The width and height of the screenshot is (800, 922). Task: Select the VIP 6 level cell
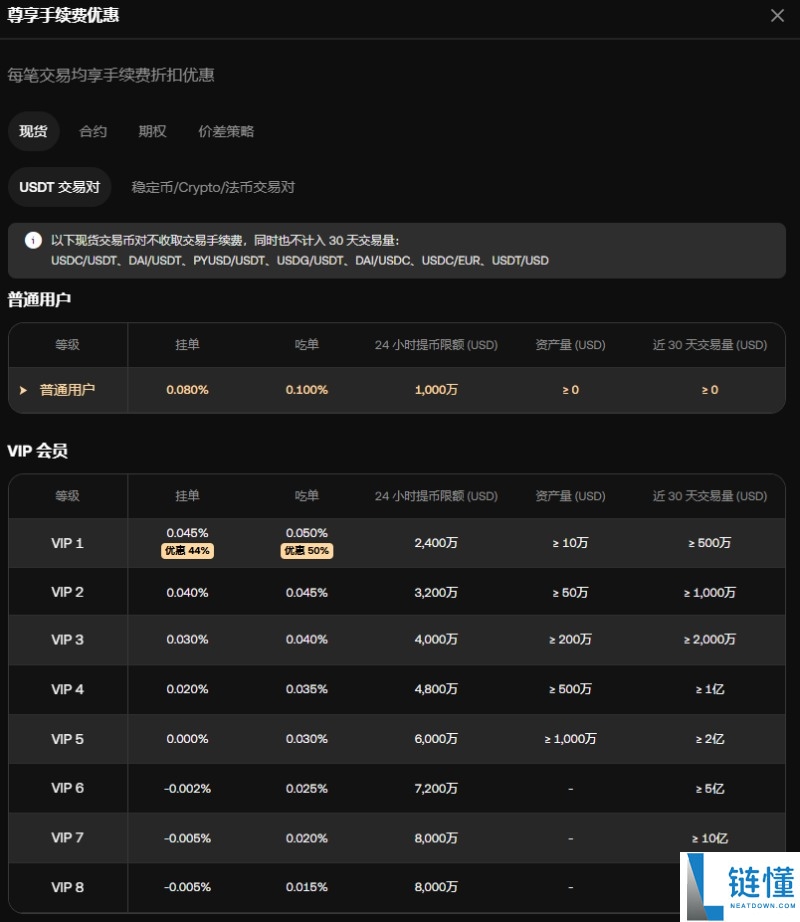(68, 788)
